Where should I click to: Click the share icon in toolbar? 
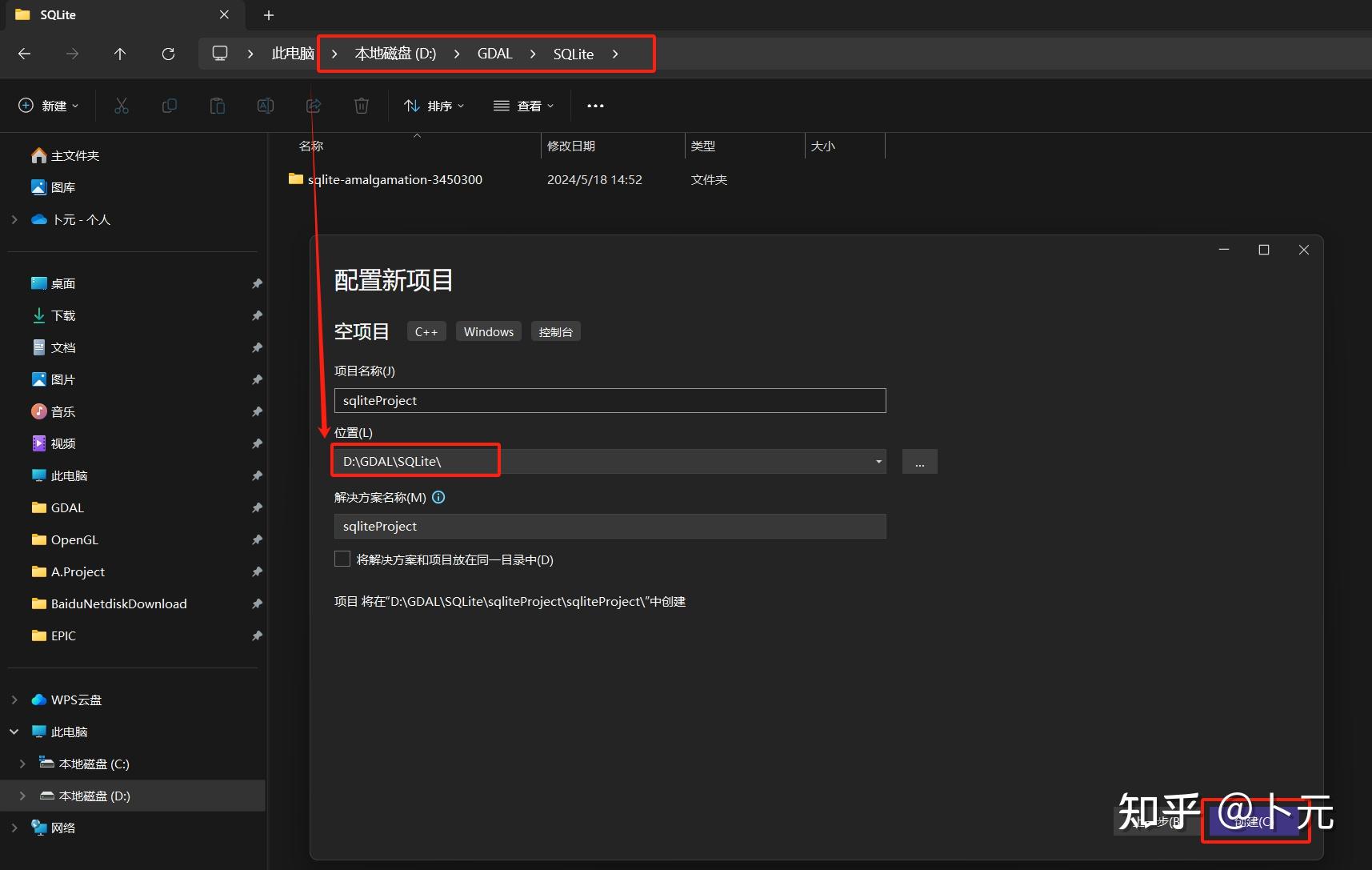[x=314, y=106]
